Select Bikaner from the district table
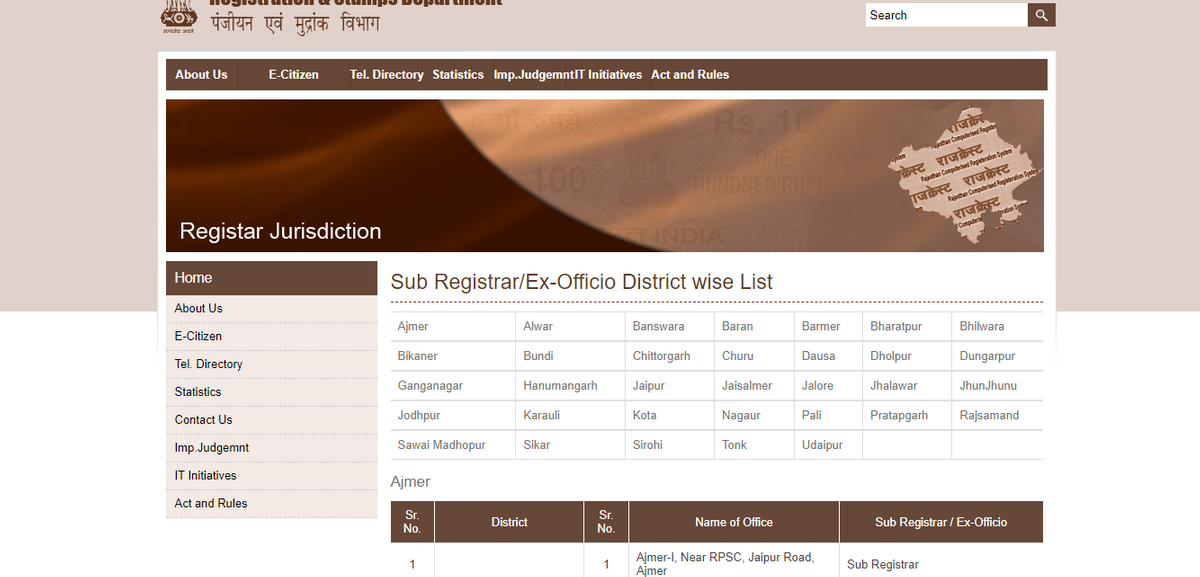The height and width of the screenshot is (577, 1200). [418, 356]
